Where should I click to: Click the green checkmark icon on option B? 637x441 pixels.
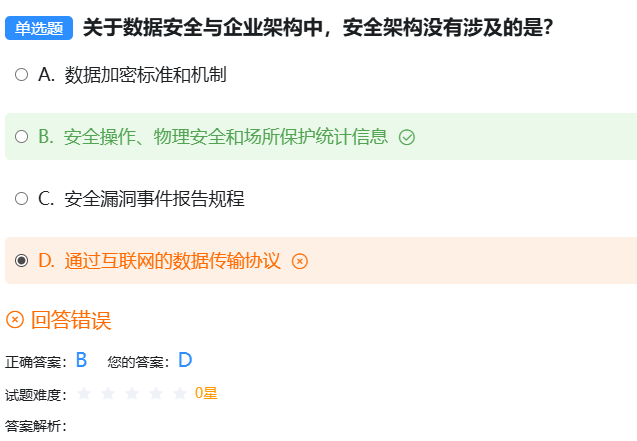406,138
